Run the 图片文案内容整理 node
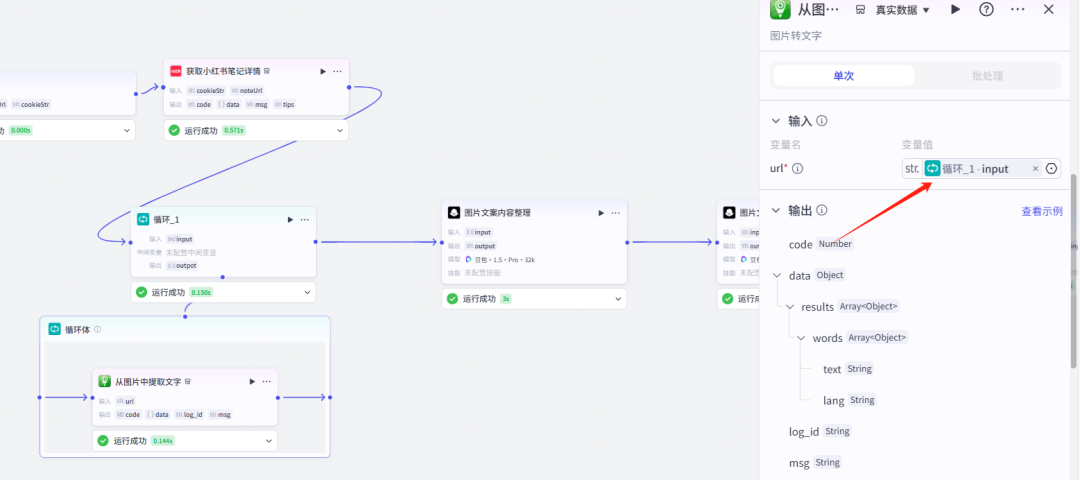 (601, 213)
